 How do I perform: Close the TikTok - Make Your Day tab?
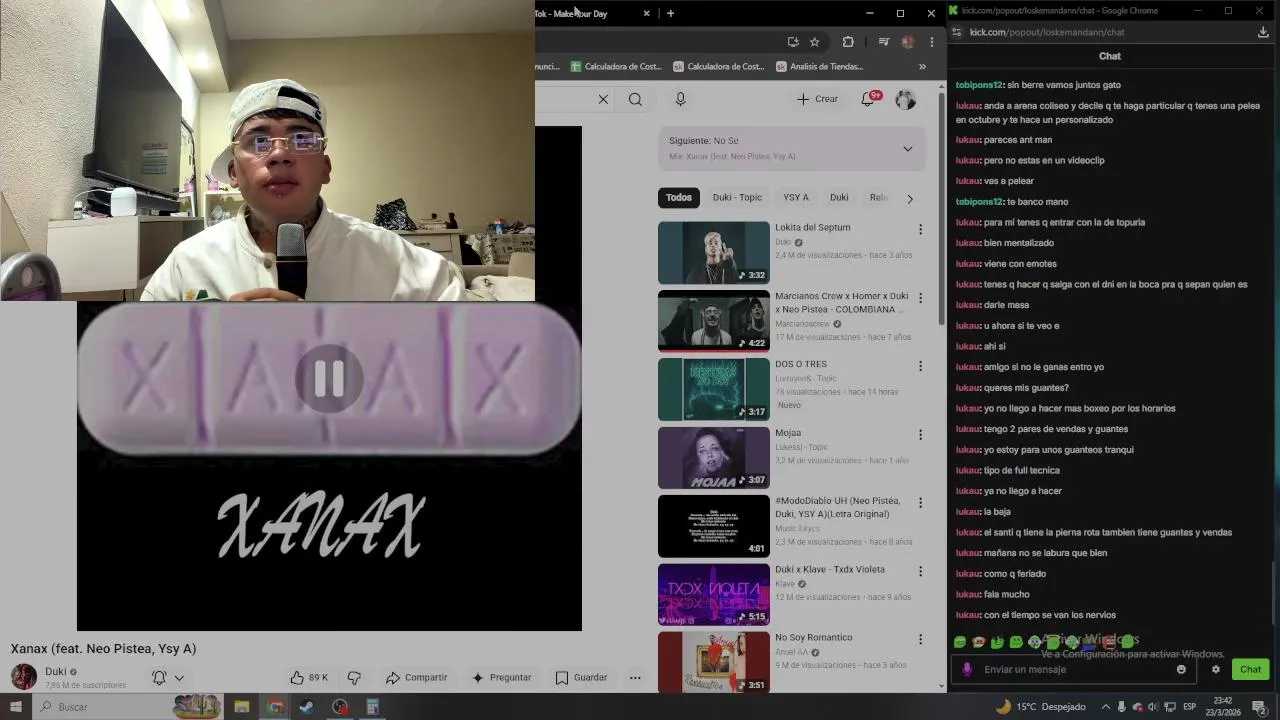pos(646,13)
